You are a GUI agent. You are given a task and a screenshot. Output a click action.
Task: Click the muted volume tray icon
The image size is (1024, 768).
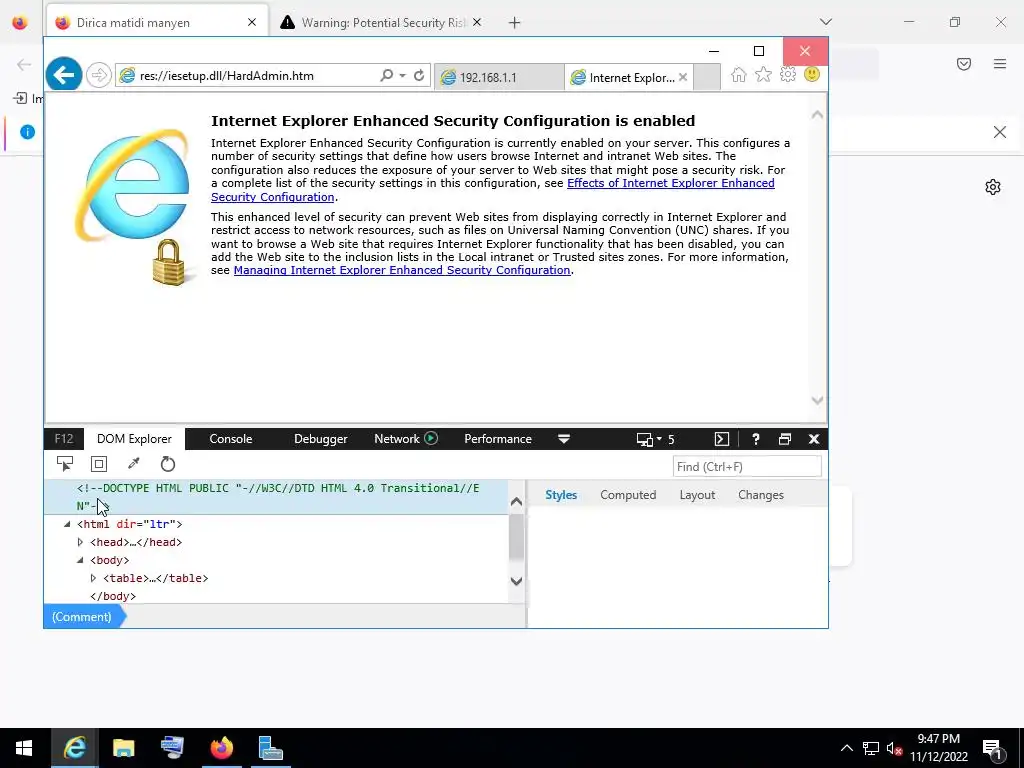coord(894,748)
